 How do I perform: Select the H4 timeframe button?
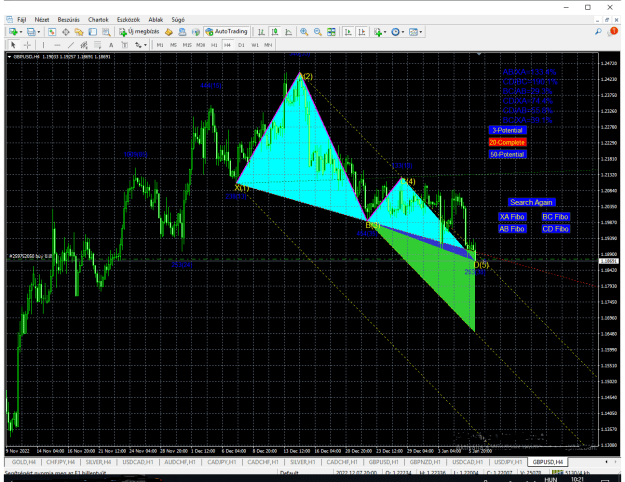click(x=227, y=45)
